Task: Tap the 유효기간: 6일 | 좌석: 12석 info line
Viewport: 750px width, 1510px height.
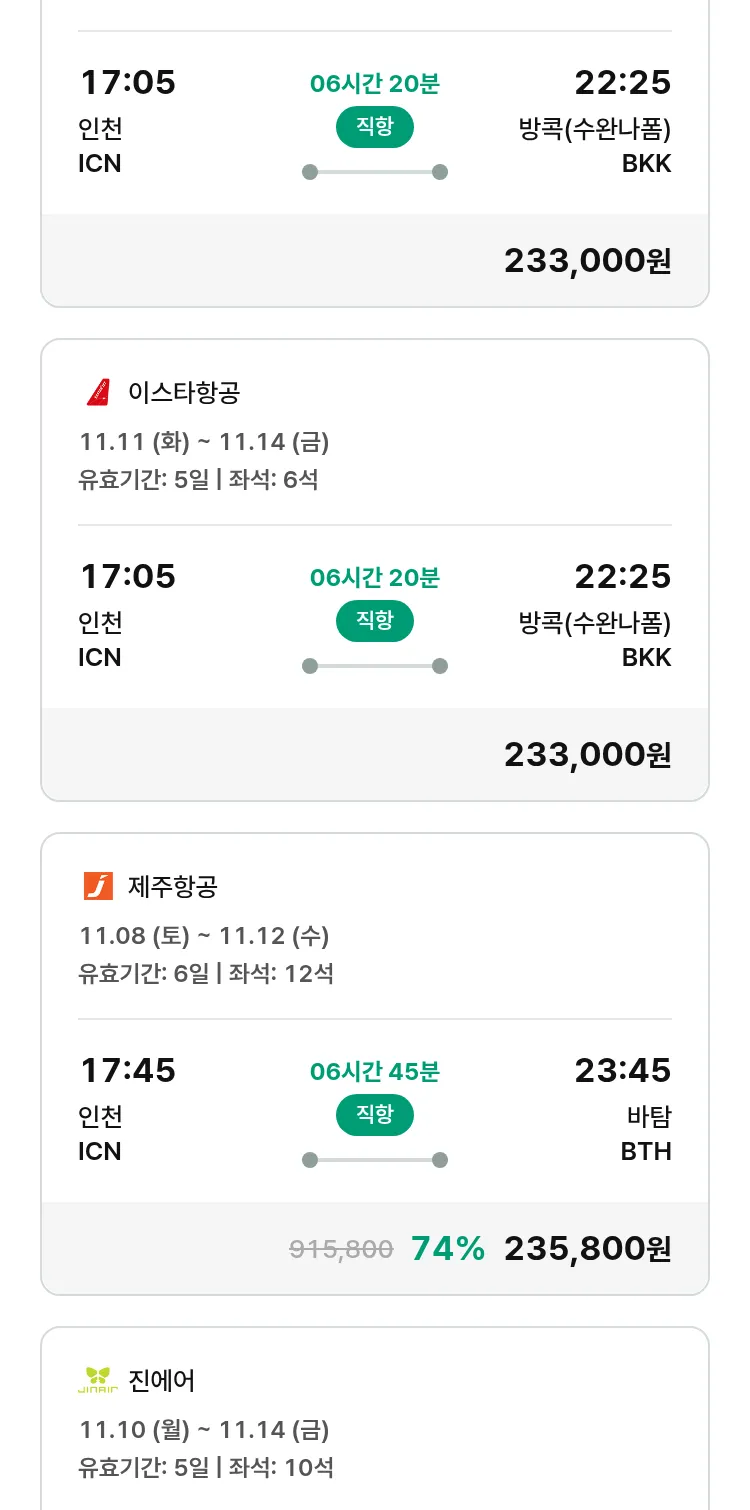Action: 206,973
